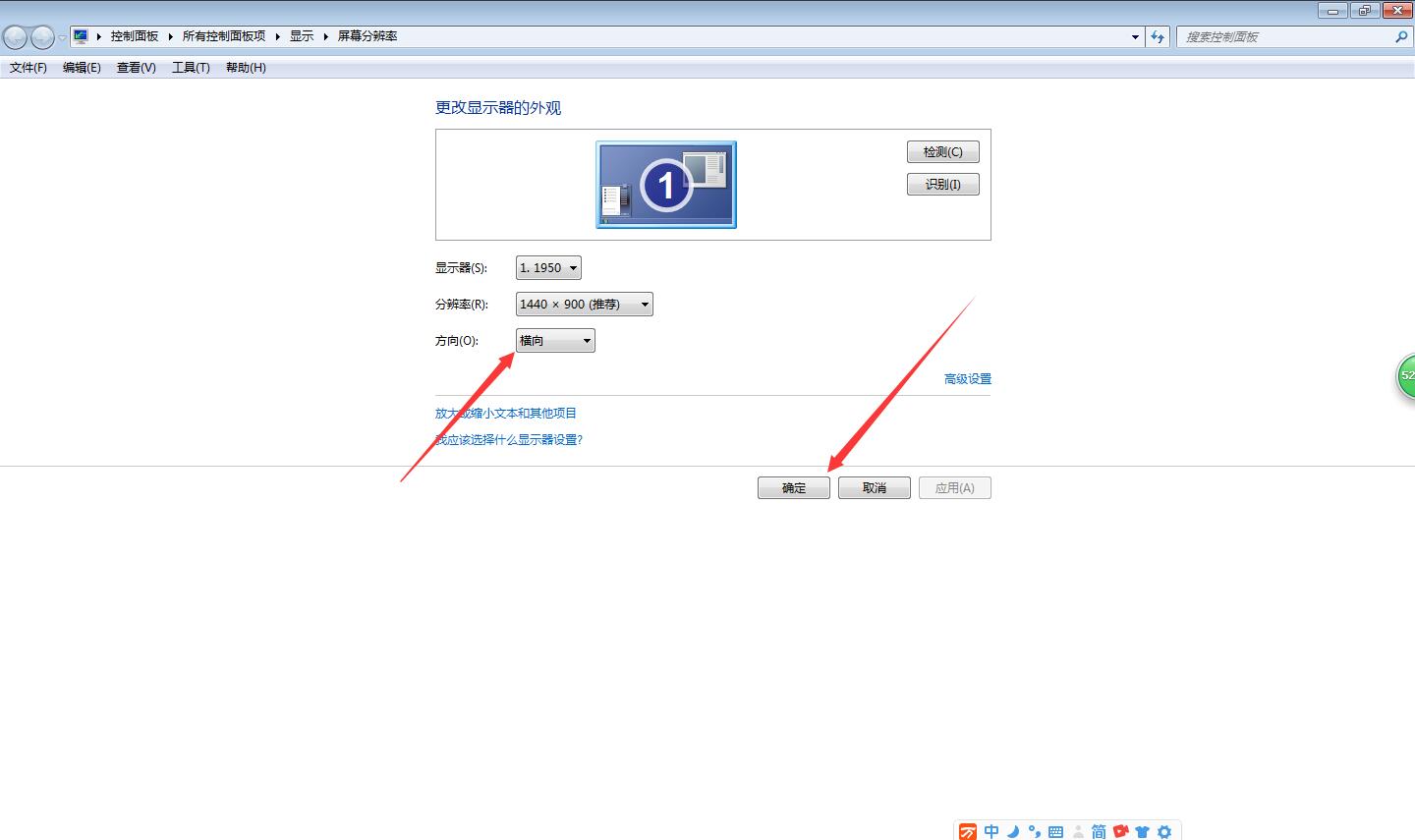Toggle Chinese input mode 中
1415x840 pixels.
click(x=991, y=831)
